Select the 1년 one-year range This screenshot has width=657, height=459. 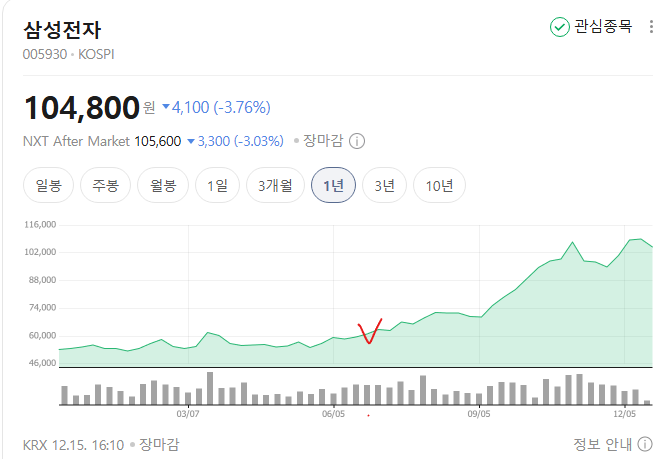[x=333, y=185]
